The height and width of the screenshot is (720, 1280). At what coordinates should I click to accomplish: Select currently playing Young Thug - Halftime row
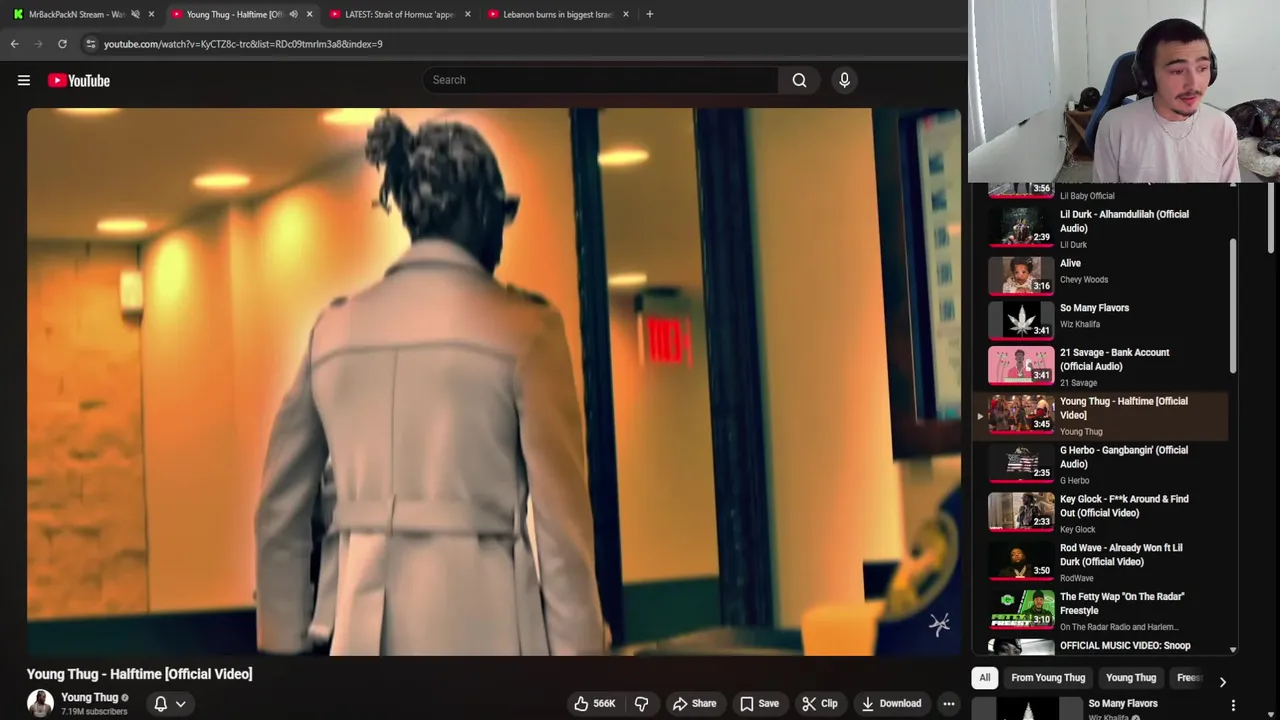click(1100, 416)
